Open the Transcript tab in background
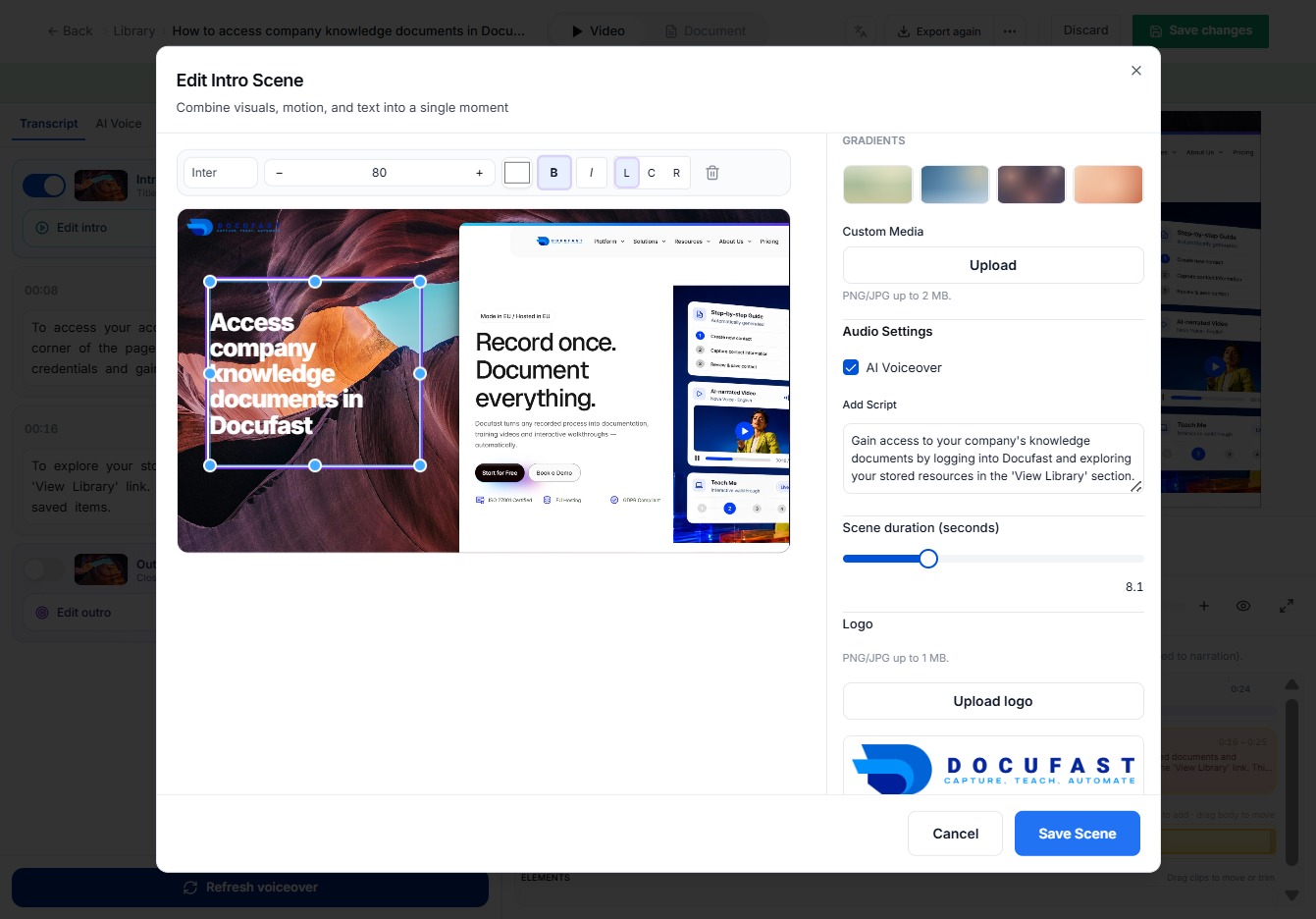 coord(49,124)
